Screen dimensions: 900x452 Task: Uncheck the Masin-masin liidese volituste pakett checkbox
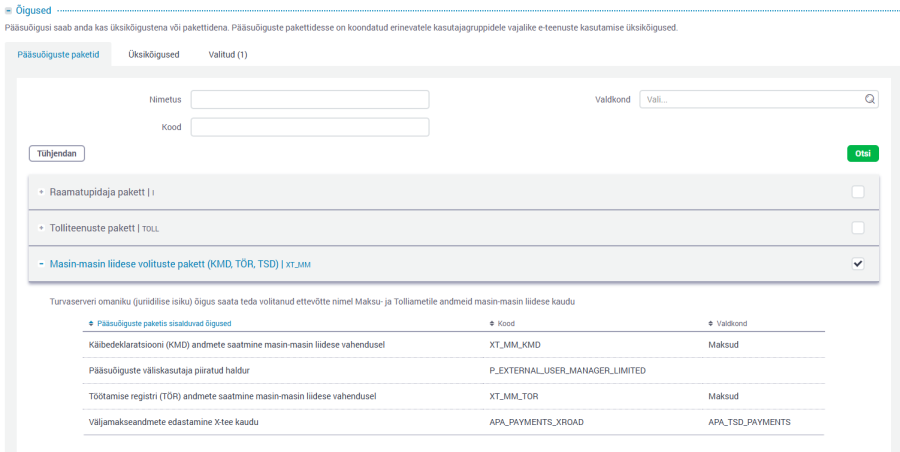(x=858, y=264)
